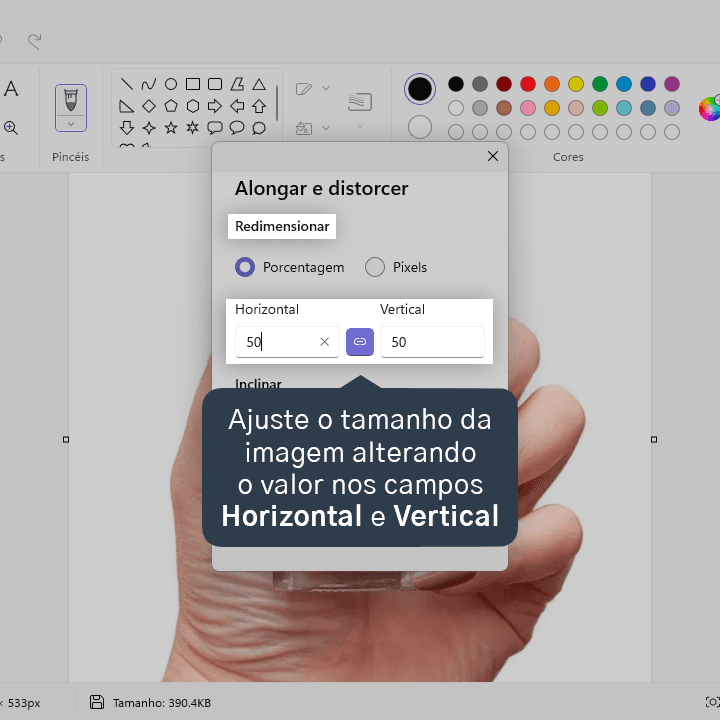Pick the right arrow shape
Viewport: 720px width, 720px height.
click(215, 106)
